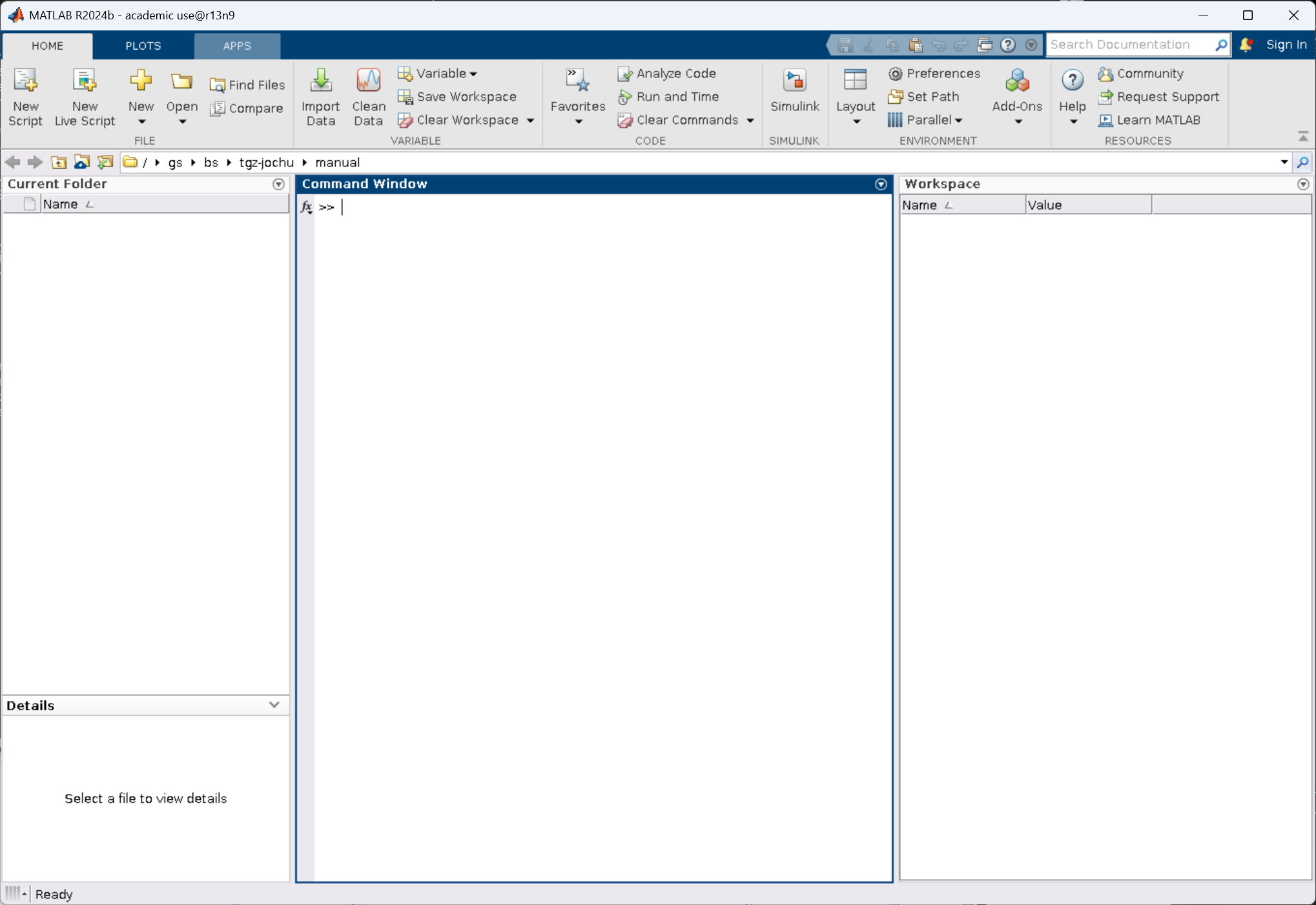Switch to the PLOTS tab
Screen dimensions: 1316x905
coord(143,46)
